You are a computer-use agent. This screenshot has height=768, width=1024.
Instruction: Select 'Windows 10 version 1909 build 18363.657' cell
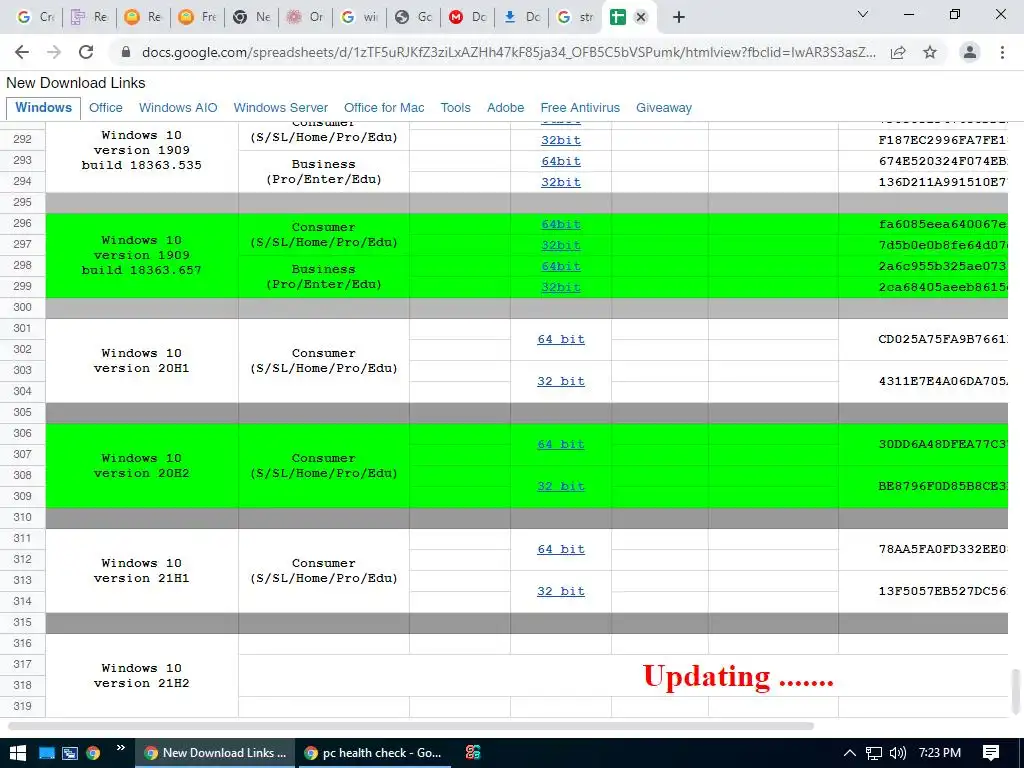coord(142,255)
